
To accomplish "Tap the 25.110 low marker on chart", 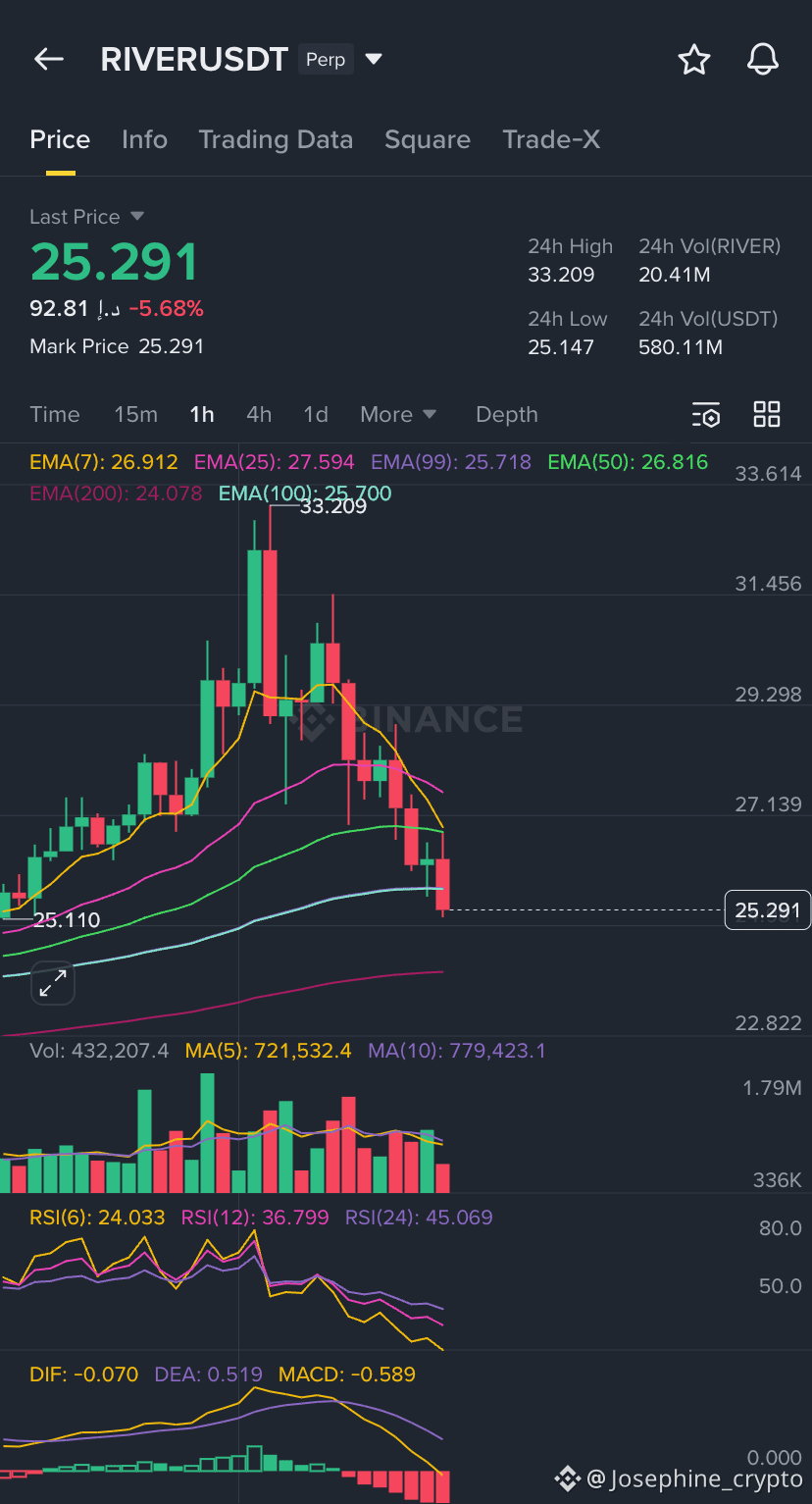I will (x=67, y=920).
